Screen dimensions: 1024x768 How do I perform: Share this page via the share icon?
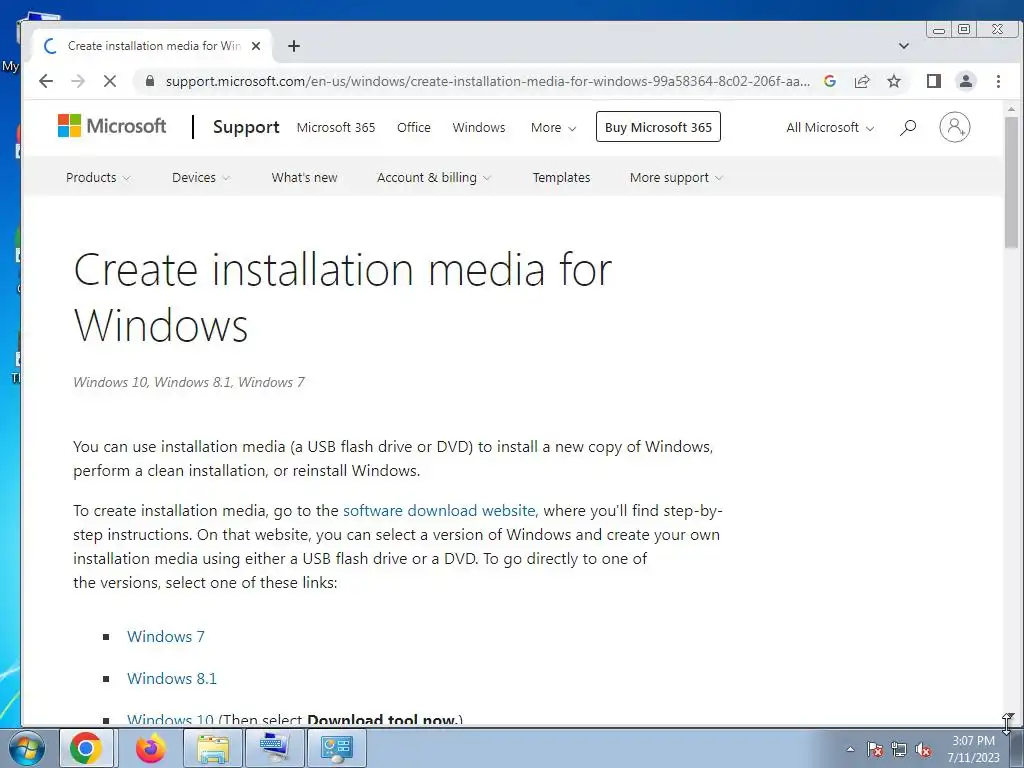tap(862, 81)
